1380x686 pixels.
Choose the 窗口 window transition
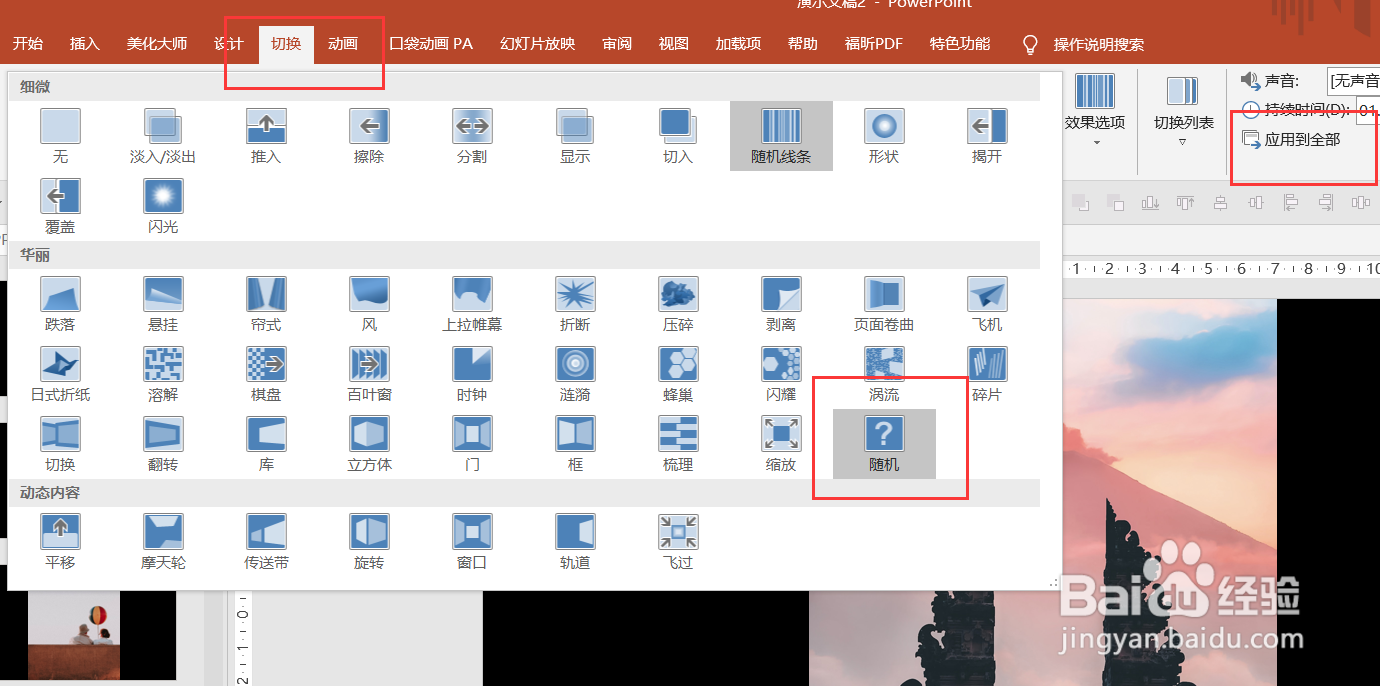(472, 542)
